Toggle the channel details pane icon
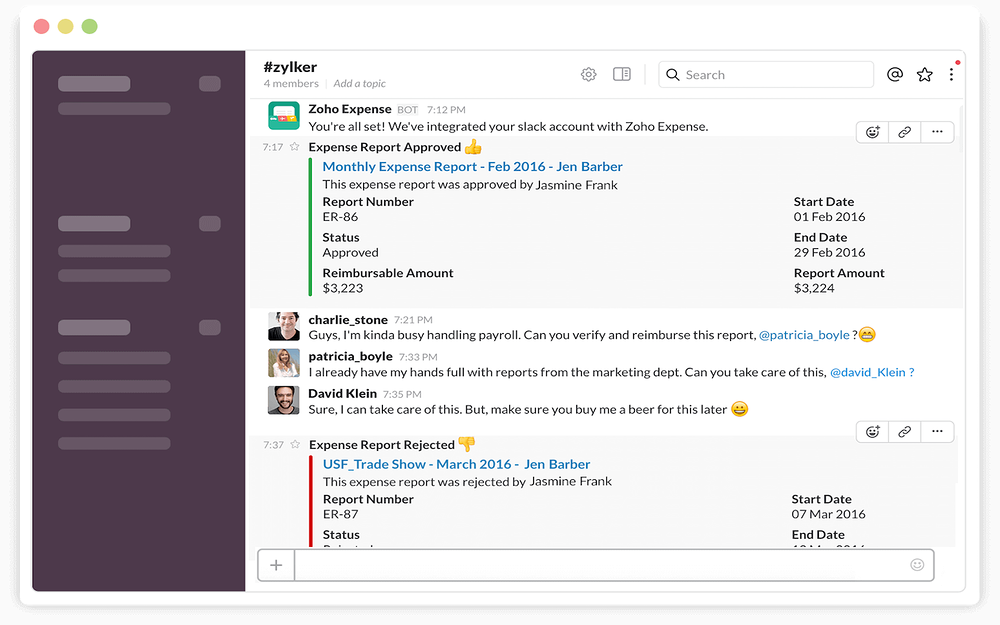This screenshot has height=625, width=1000. (x=622, y=75)
